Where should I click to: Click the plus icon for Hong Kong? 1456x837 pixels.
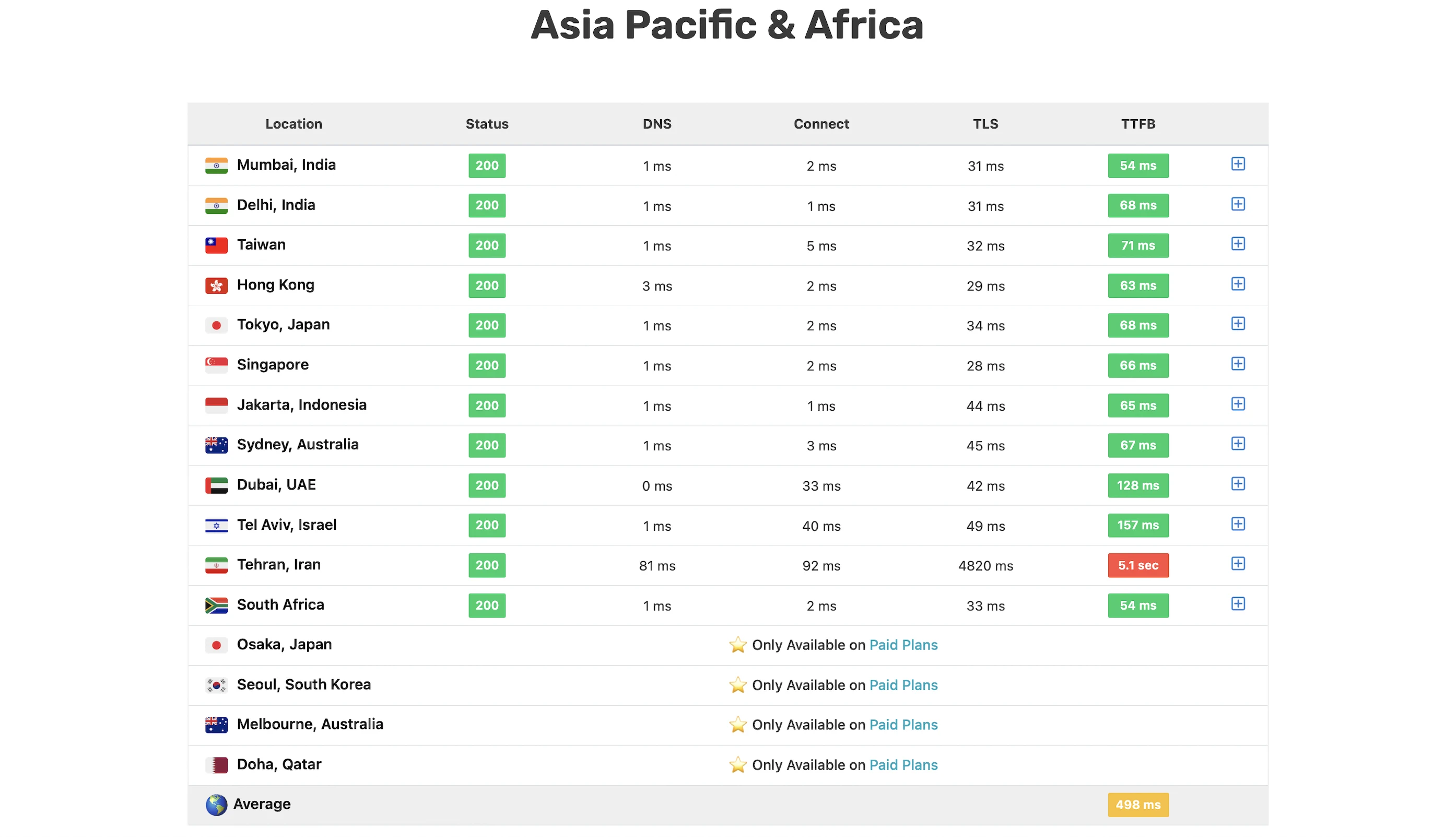tap(1238, 284)
